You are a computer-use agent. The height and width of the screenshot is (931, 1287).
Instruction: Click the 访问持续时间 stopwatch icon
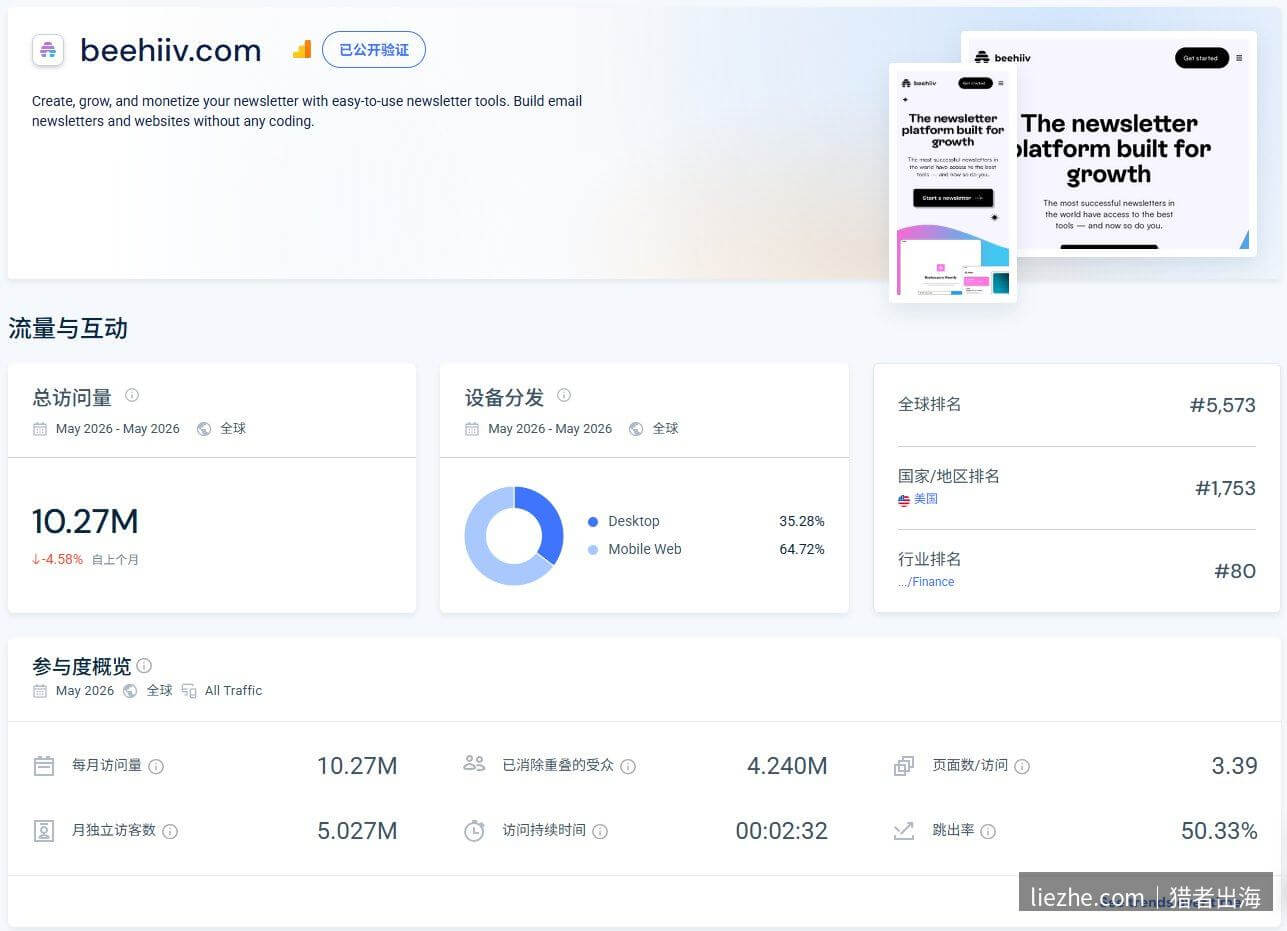pos(474,831)
